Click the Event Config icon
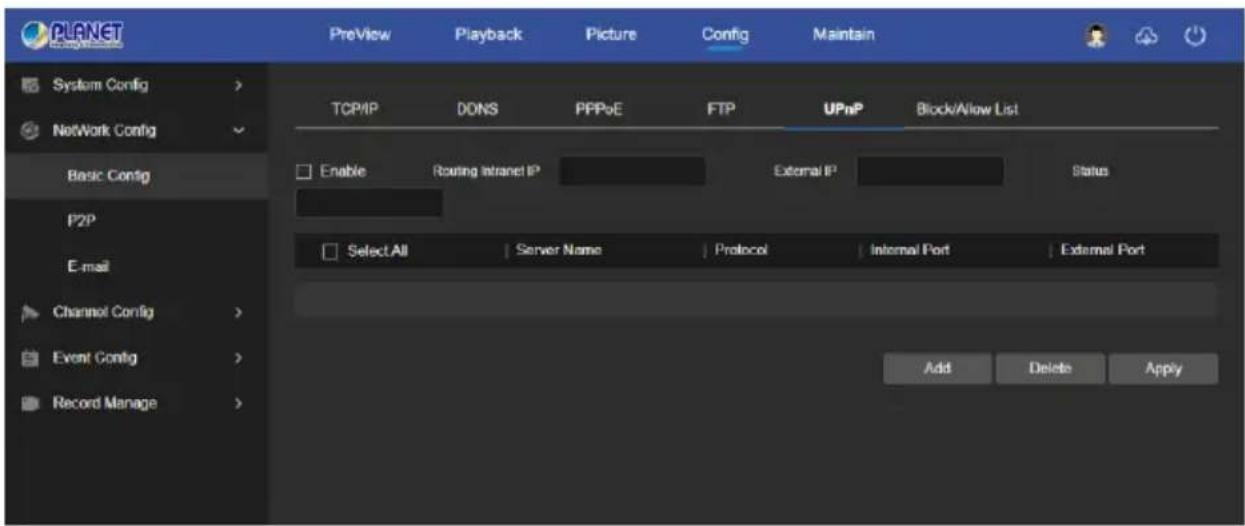 [27, 358]
